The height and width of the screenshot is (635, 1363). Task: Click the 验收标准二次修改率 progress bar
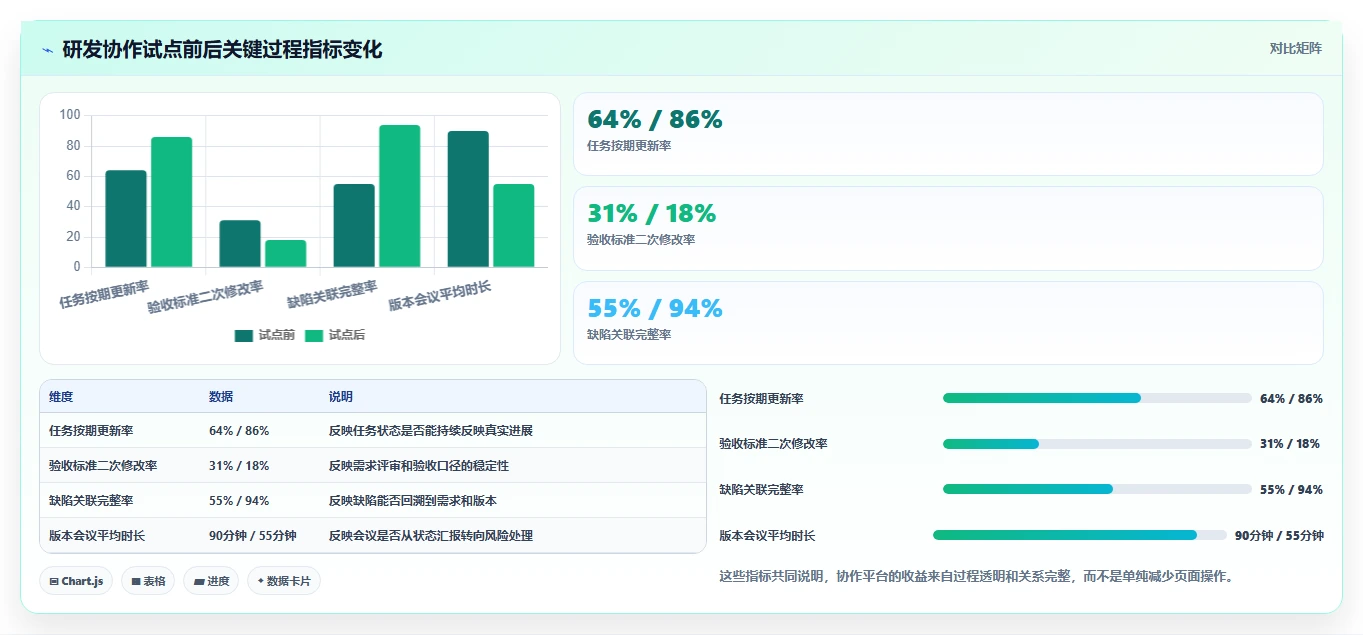pyautogui.click(x=1097, y=444)
